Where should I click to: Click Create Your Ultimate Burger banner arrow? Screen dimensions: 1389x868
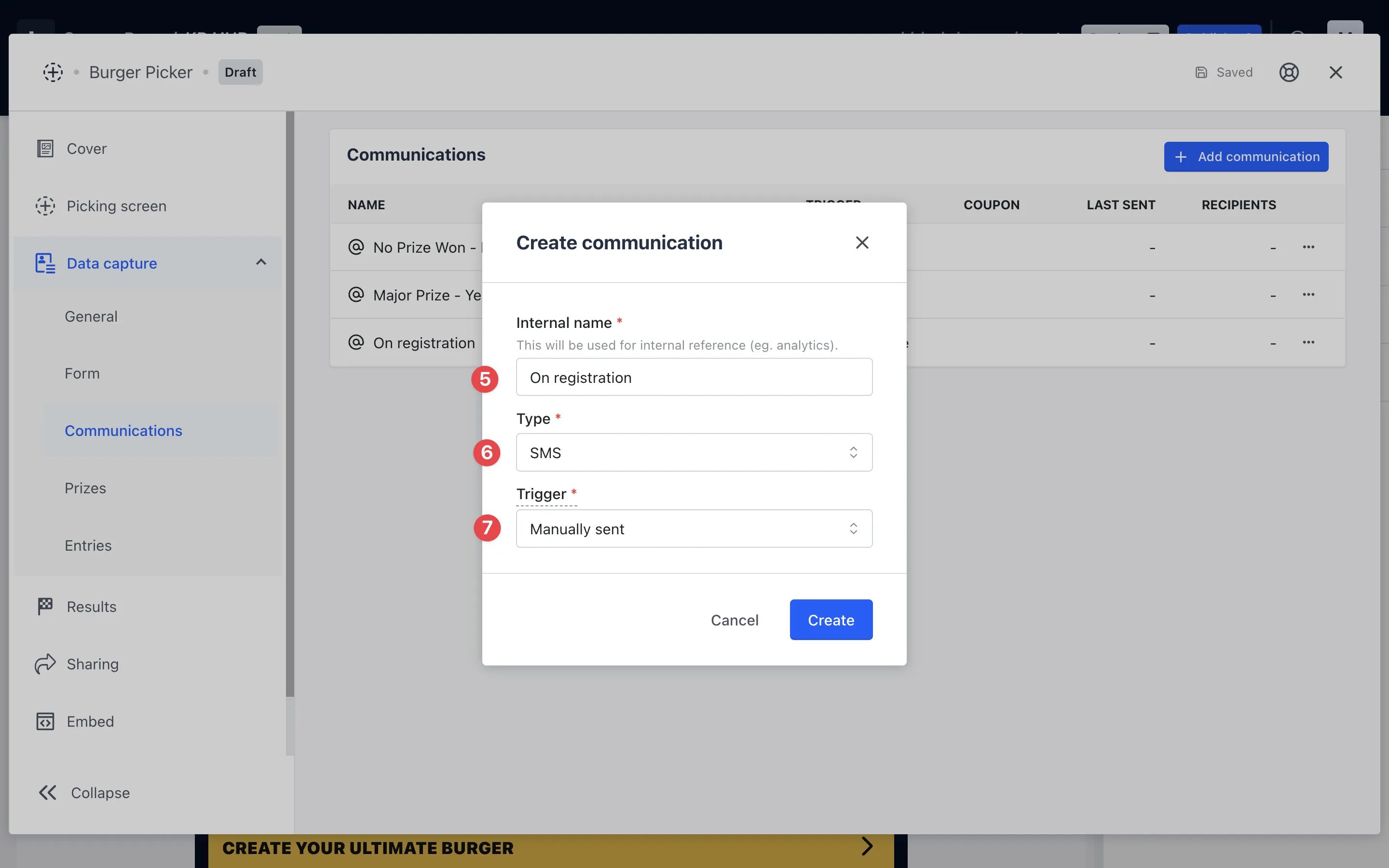coord(867,846)
